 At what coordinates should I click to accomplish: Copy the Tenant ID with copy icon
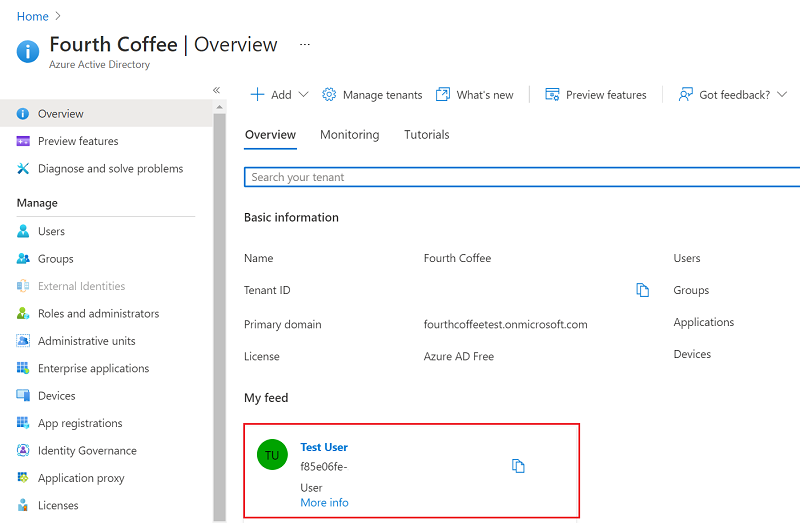coord(643,290)
